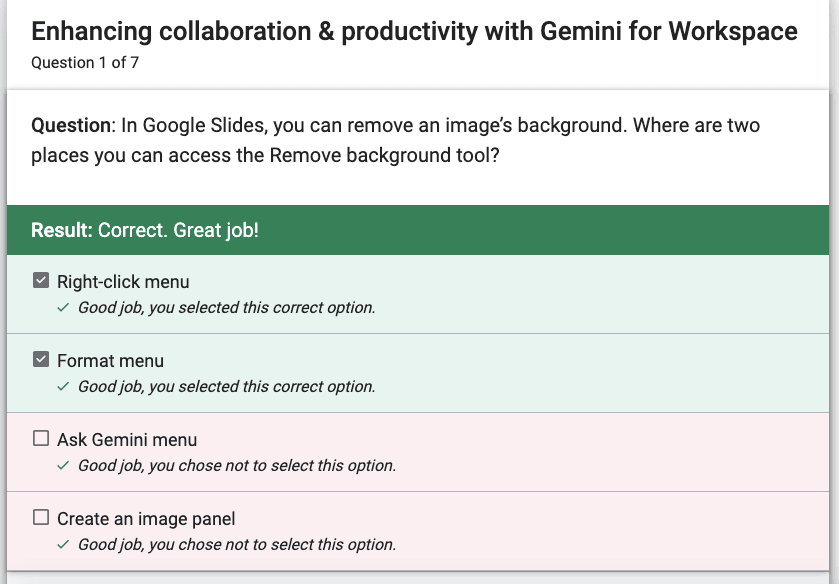Click green checkmark under Create an image panel
This screenshot has width=839, height=584.
(x=63, y=544)
